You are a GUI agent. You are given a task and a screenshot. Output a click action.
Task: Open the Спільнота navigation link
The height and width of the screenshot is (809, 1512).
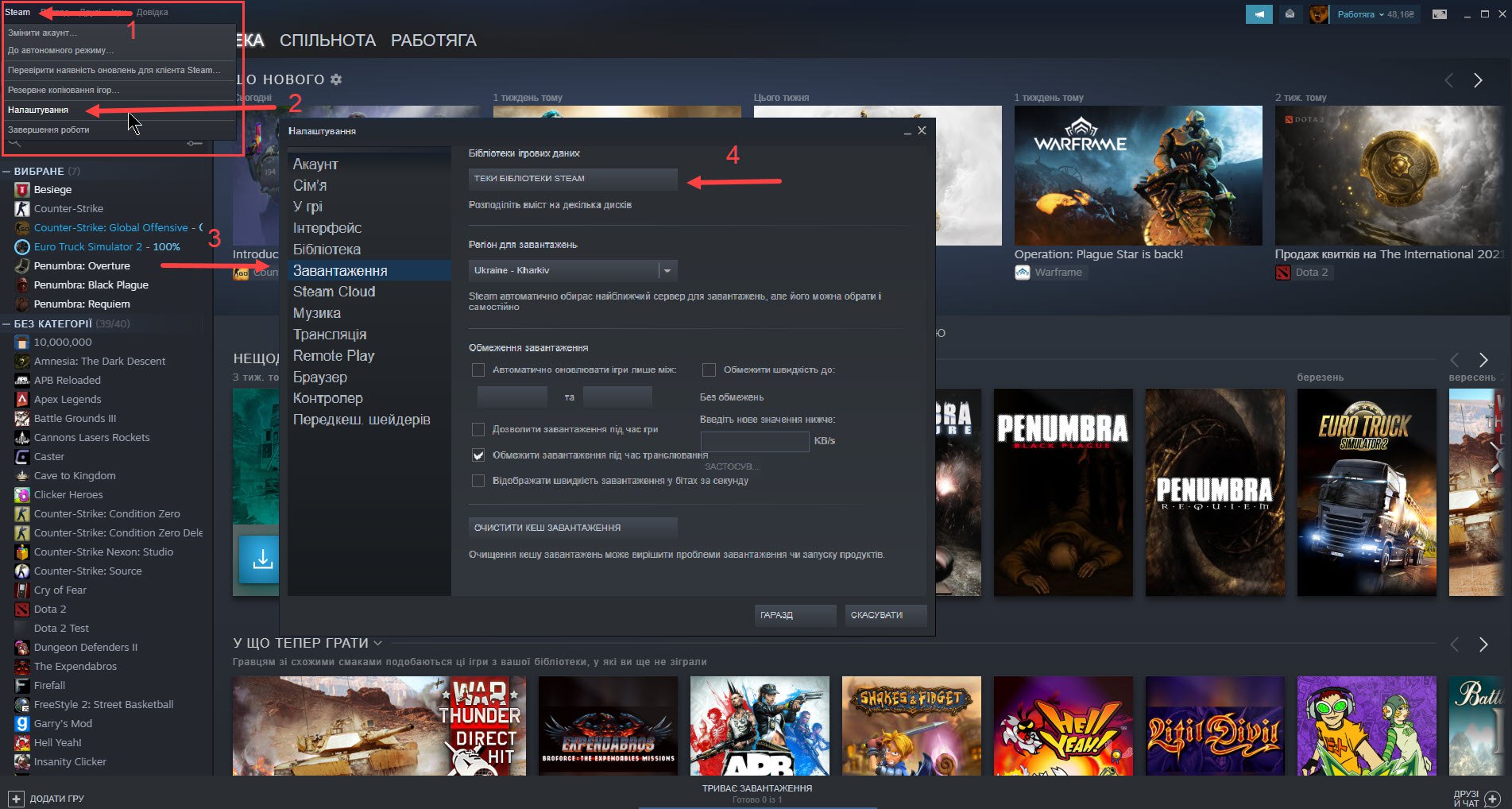tap(327, 41)
